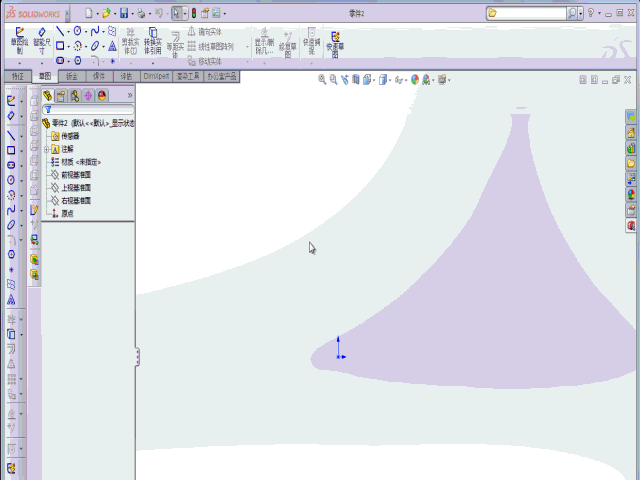Click the 草图绘制 sketch button in the ribbon

(19, 41)
